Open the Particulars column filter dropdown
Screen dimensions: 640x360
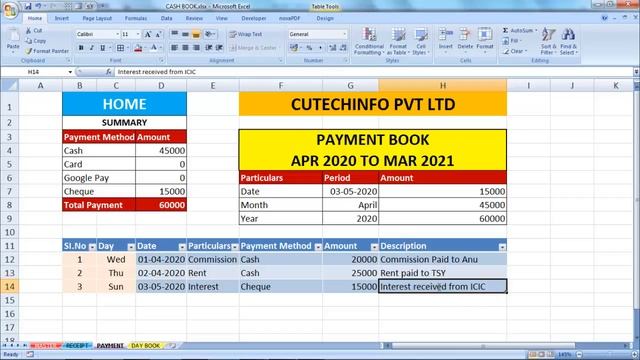pos(235,247)
